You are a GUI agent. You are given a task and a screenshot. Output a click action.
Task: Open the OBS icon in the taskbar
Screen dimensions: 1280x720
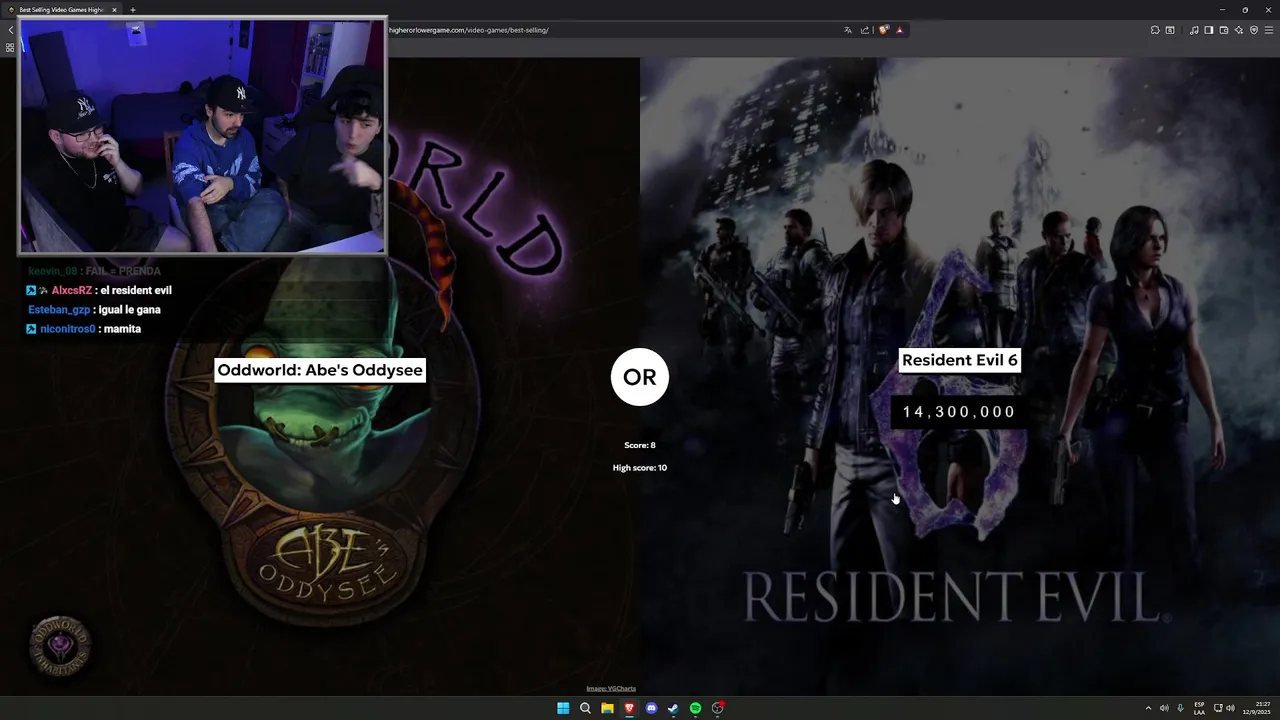718,708
